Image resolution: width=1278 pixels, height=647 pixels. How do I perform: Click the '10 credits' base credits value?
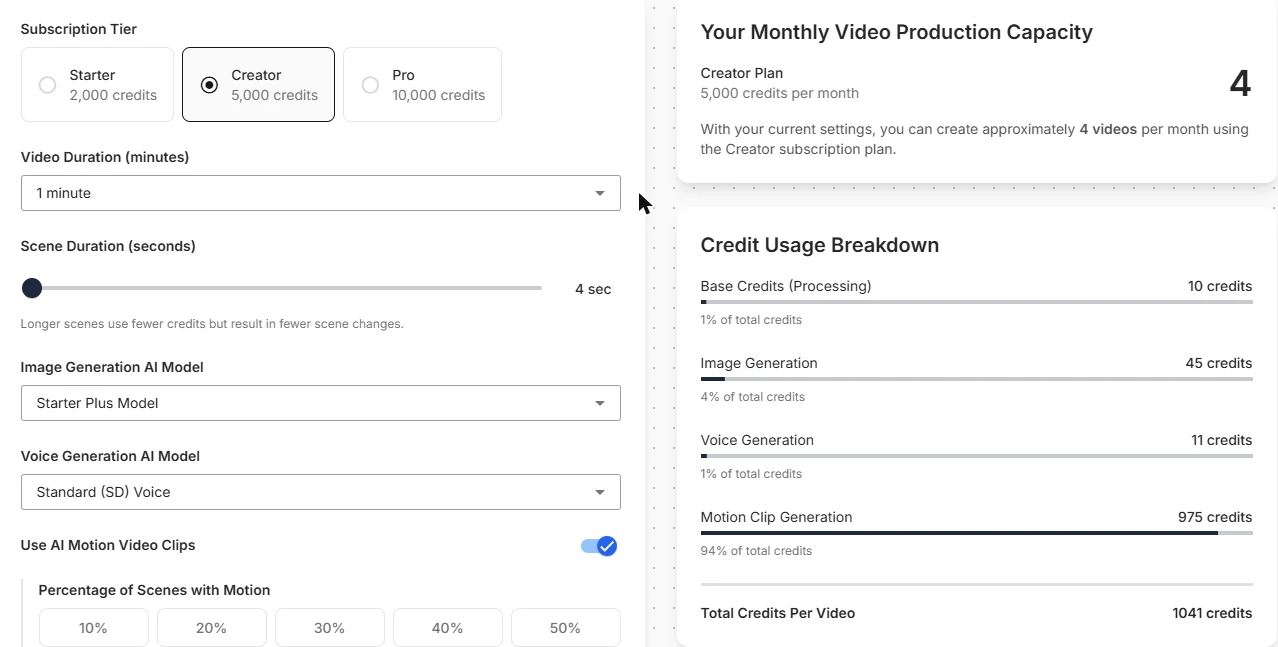[x=1220, y=286]
